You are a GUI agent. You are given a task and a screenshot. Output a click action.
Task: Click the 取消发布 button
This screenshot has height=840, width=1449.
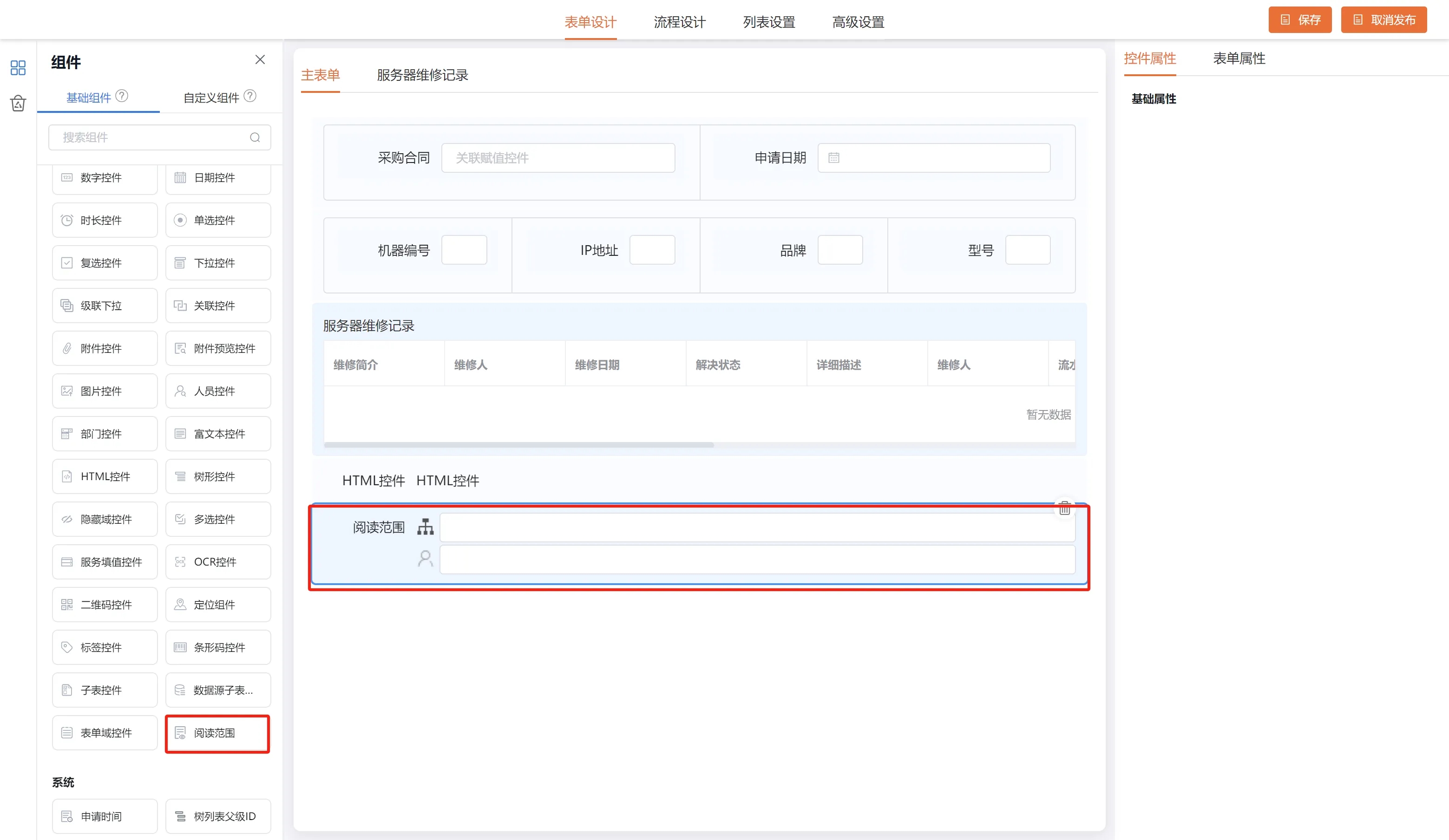(x=1383, y=20)
